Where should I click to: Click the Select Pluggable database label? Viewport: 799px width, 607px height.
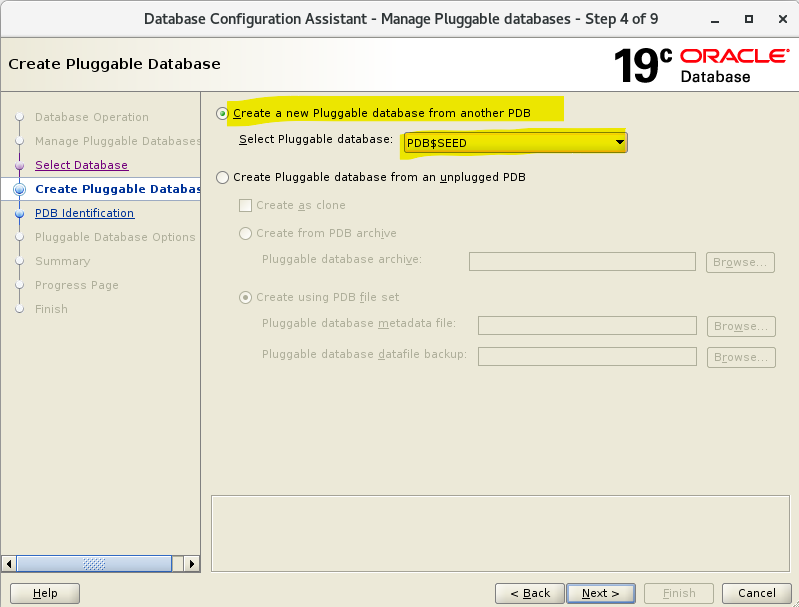click(316, 139)
